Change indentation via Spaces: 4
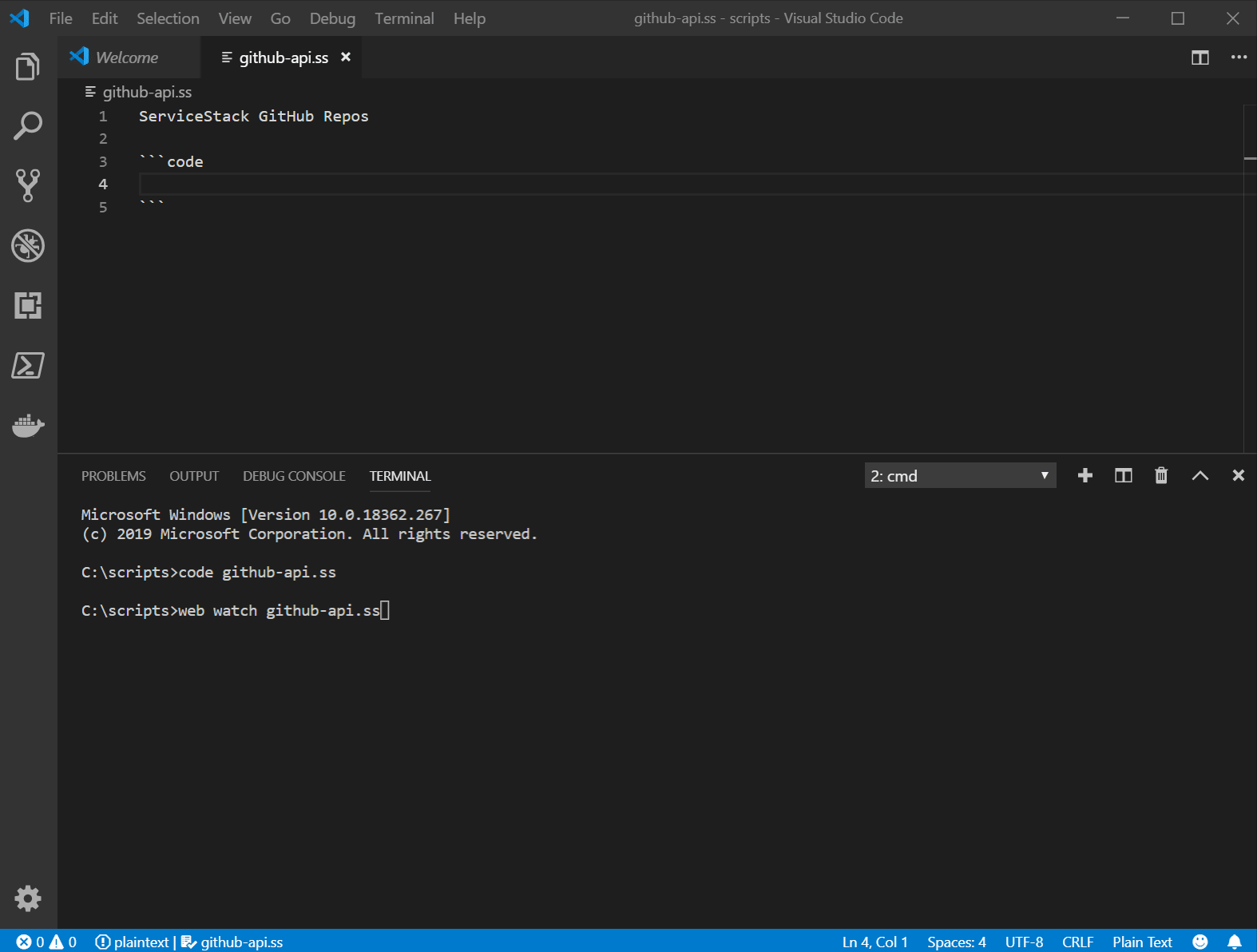The height and width of the screenshot is (952, 1257). (x=957, y=942)
